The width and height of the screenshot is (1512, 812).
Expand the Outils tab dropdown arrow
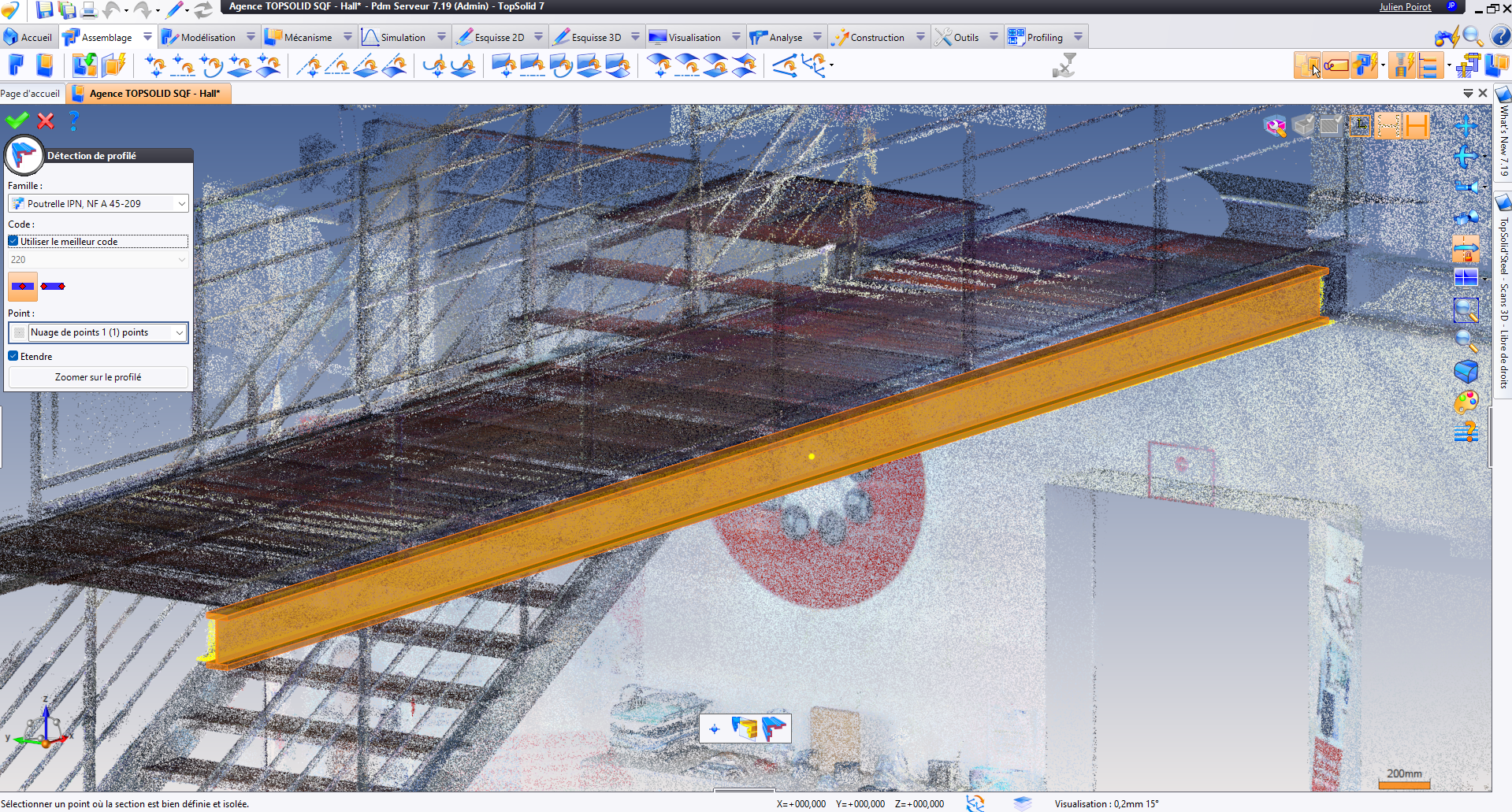tap(994, 37)
